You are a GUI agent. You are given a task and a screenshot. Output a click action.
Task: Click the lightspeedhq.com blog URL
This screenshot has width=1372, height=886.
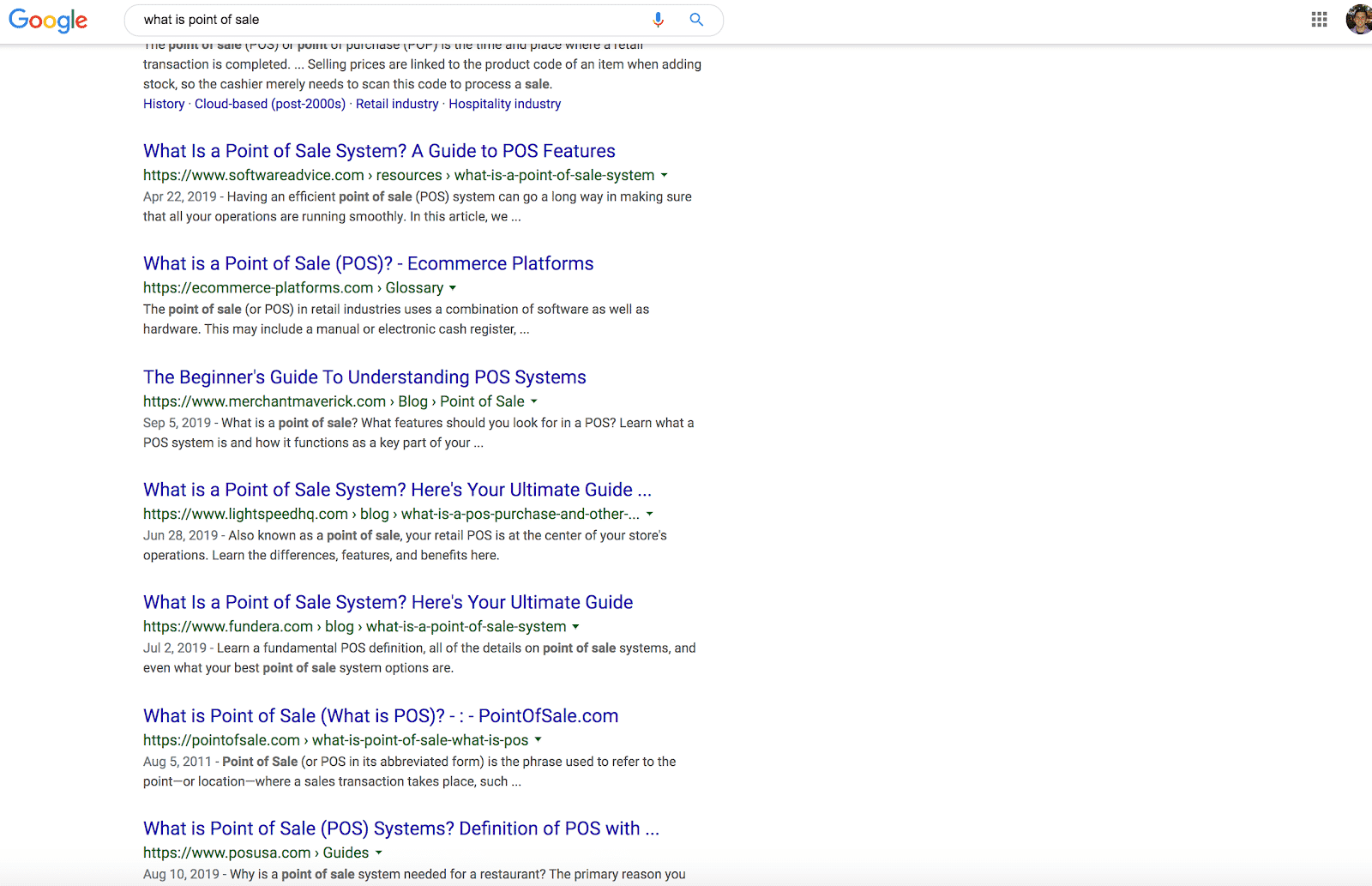[x=391, y=514]
